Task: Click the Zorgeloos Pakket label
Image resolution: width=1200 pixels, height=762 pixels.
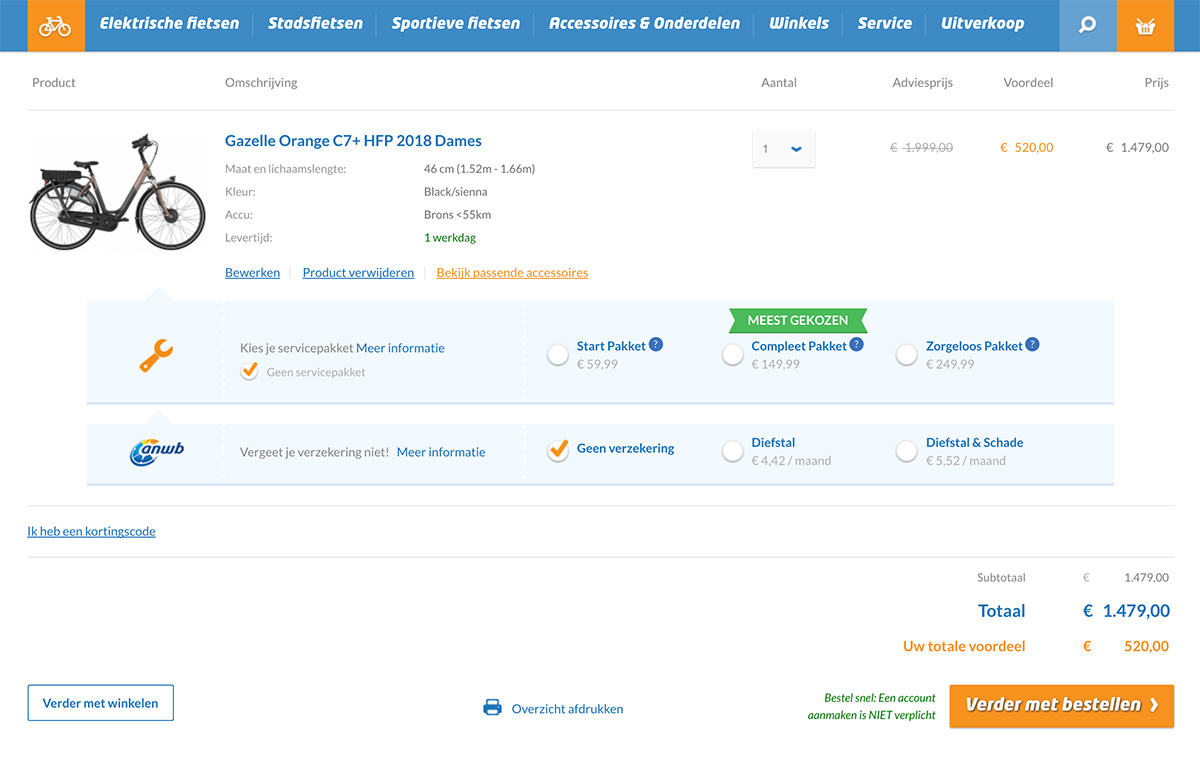Action: tap(974, 346)
